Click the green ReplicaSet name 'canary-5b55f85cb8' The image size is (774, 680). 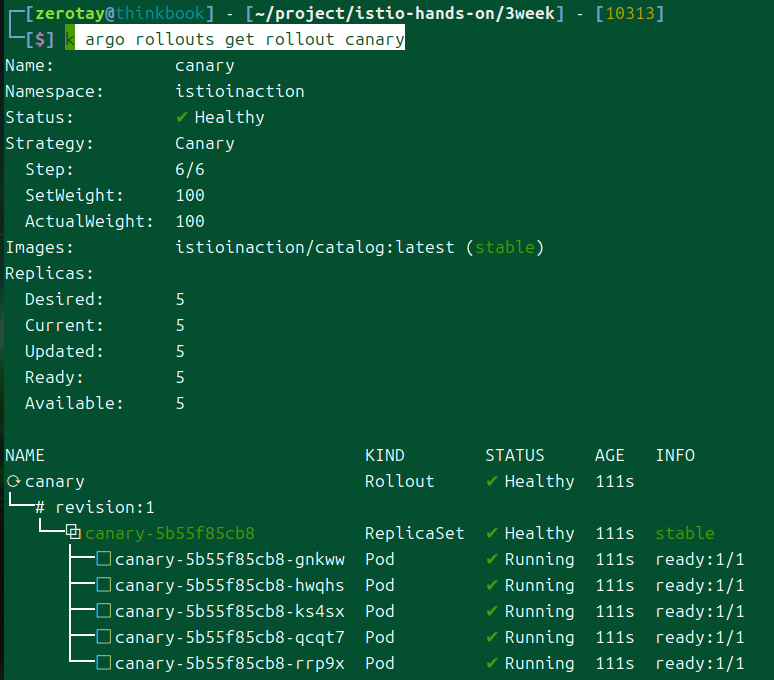coord(170,533)
